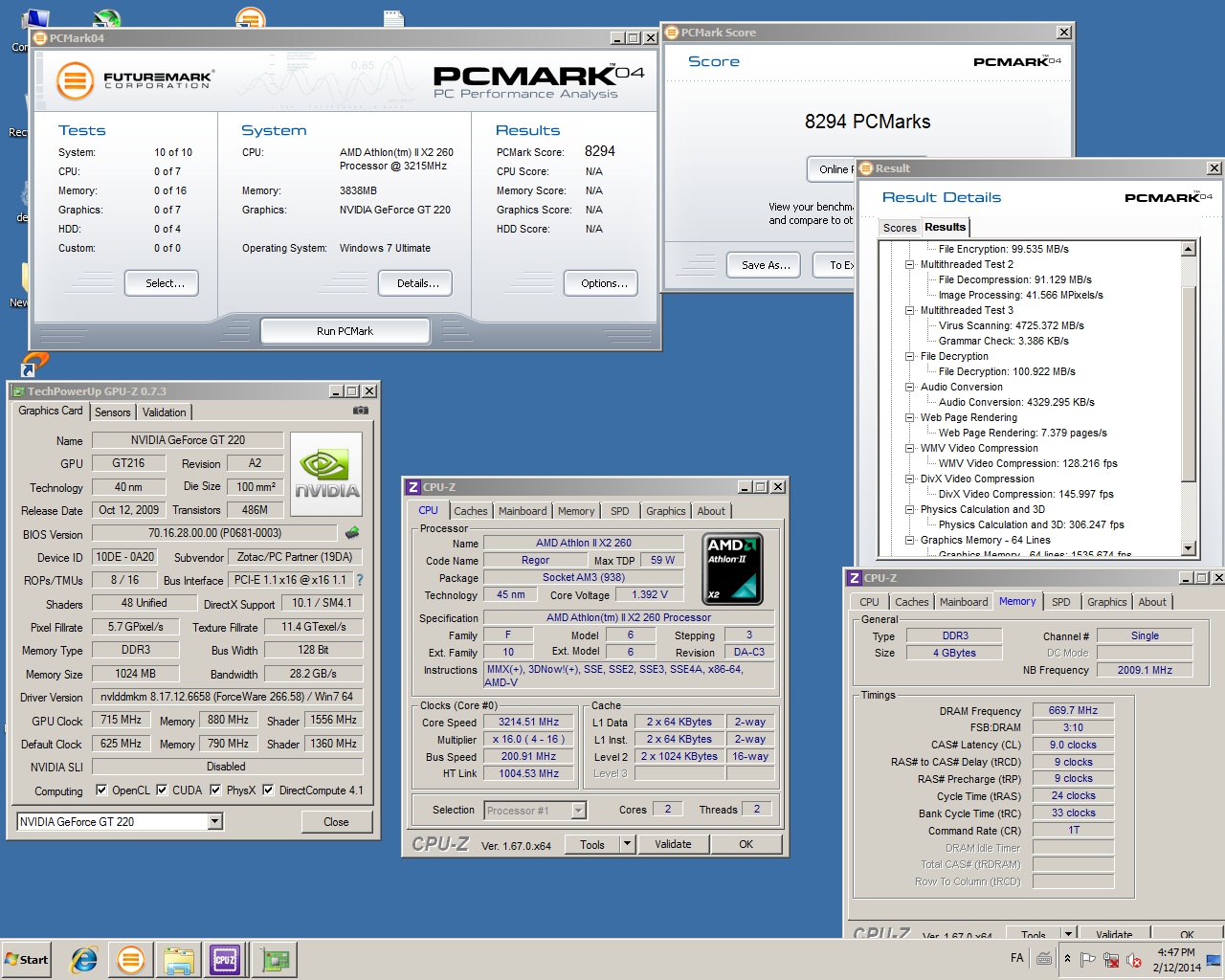This screenshot has width=1225, height=980.
Task: Click the volume speaker tray icon
Action: point(1135,959)
